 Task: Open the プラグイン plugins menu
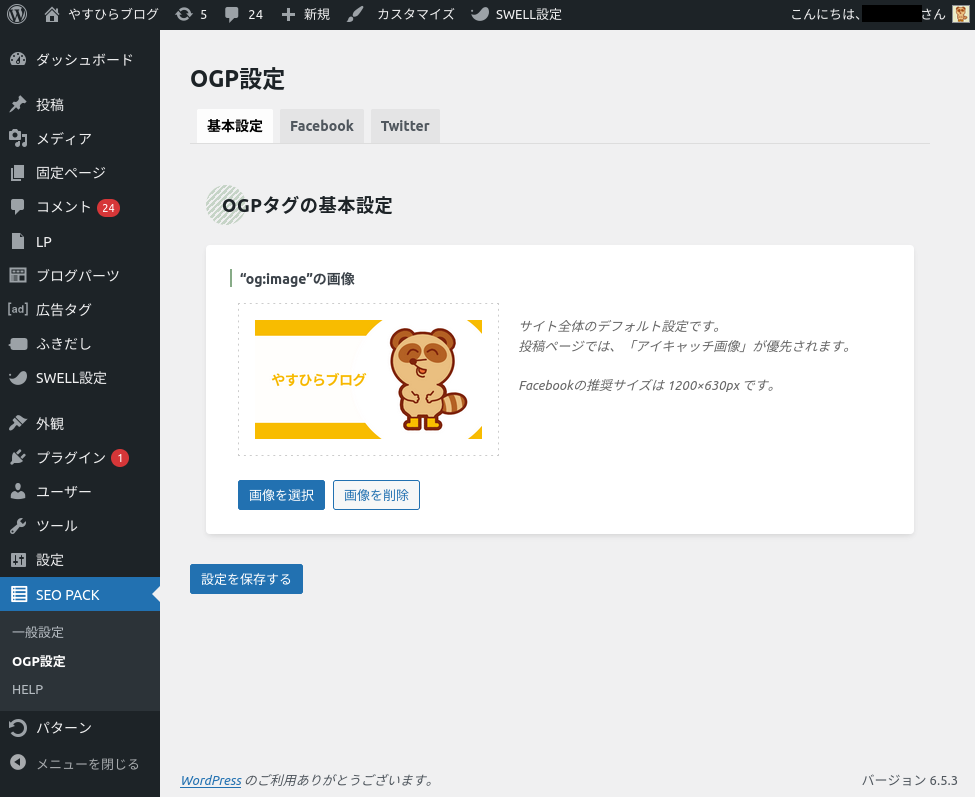70,458
